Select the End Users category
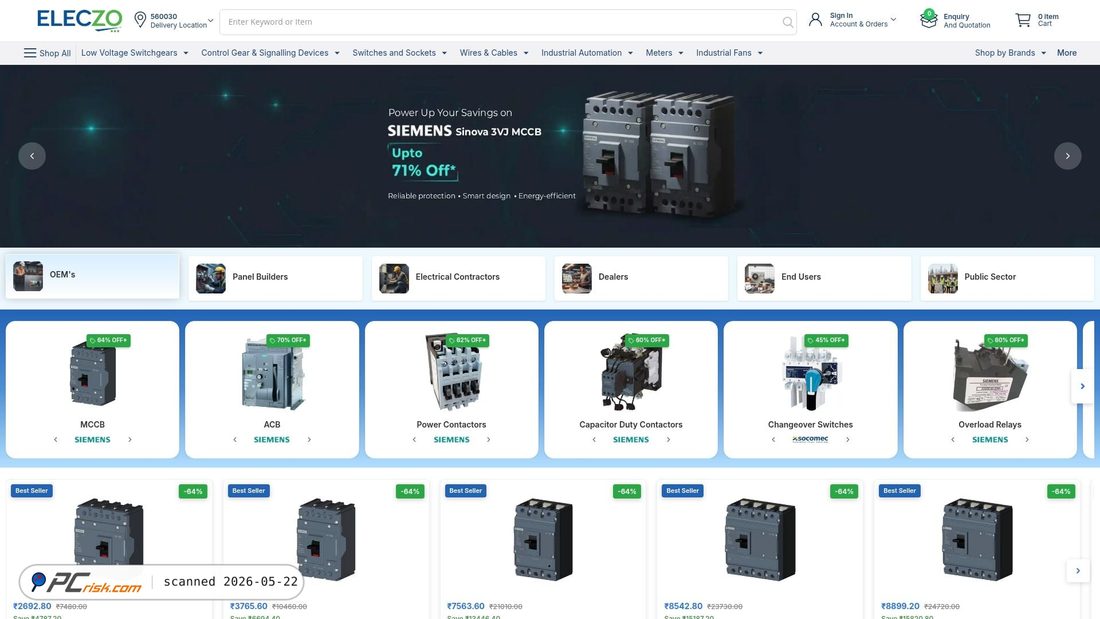1100x619 pixels. tap(824, 277)
